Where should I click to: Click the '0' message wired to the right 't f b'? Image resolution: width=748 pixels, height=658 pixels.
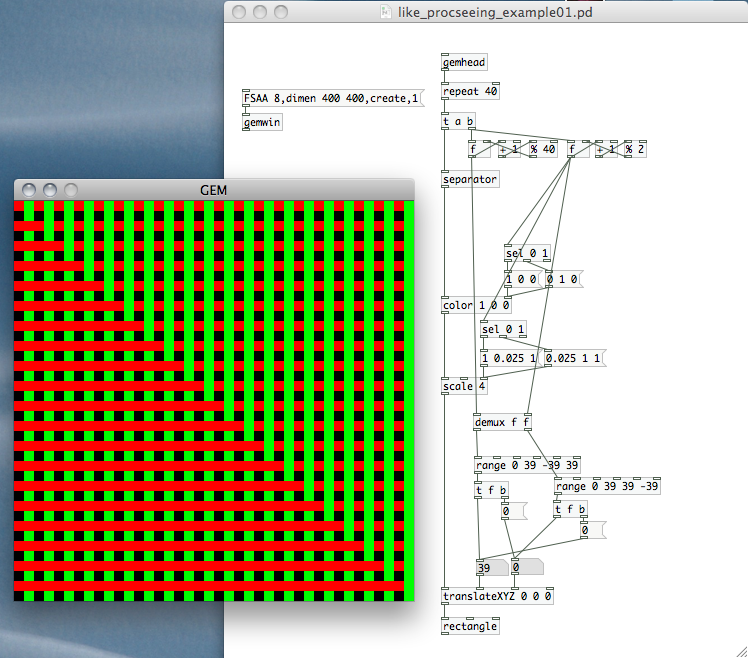tap(593, 530)
